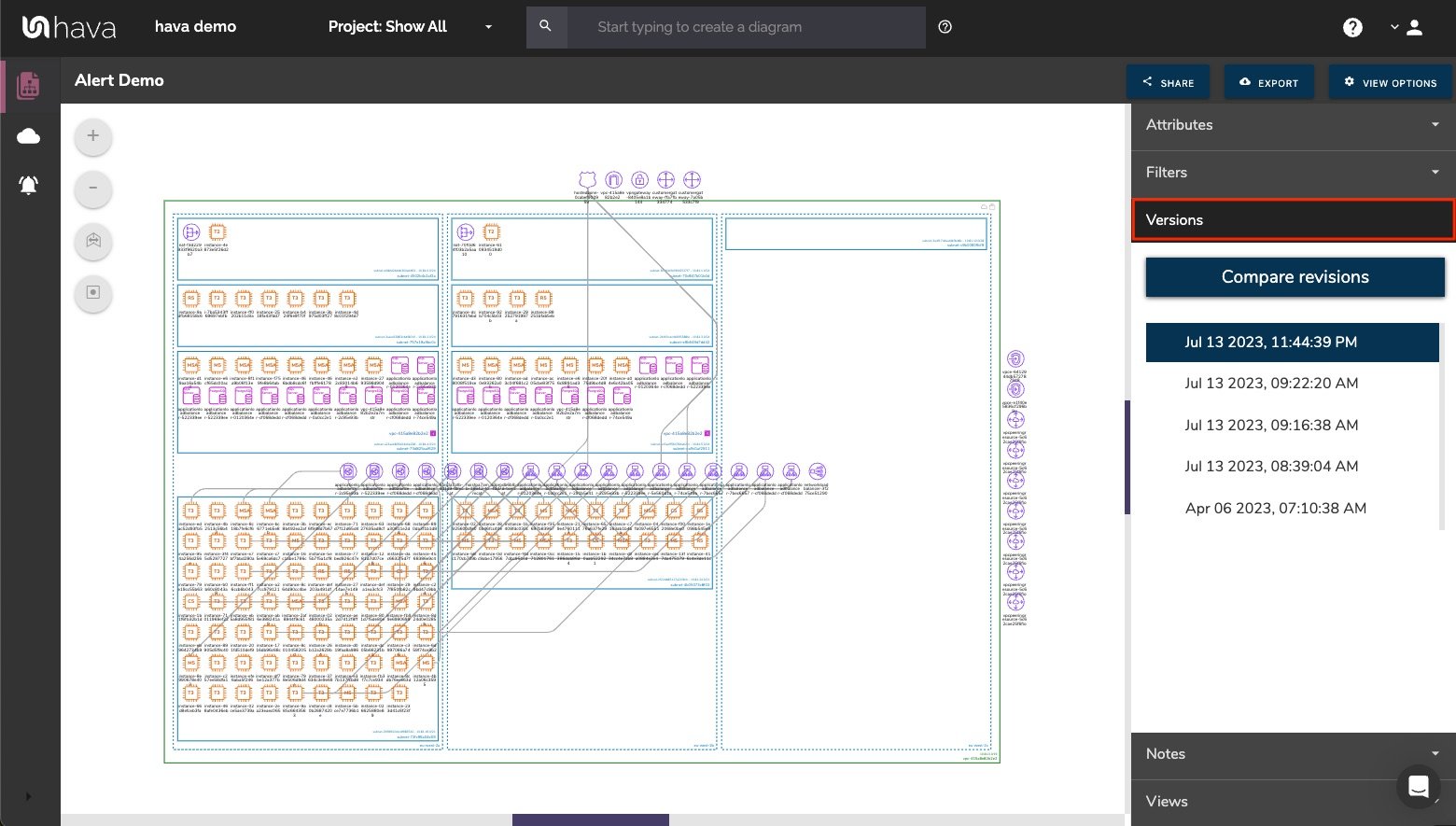Expand the Notes section

click(x=1293, y=754)
